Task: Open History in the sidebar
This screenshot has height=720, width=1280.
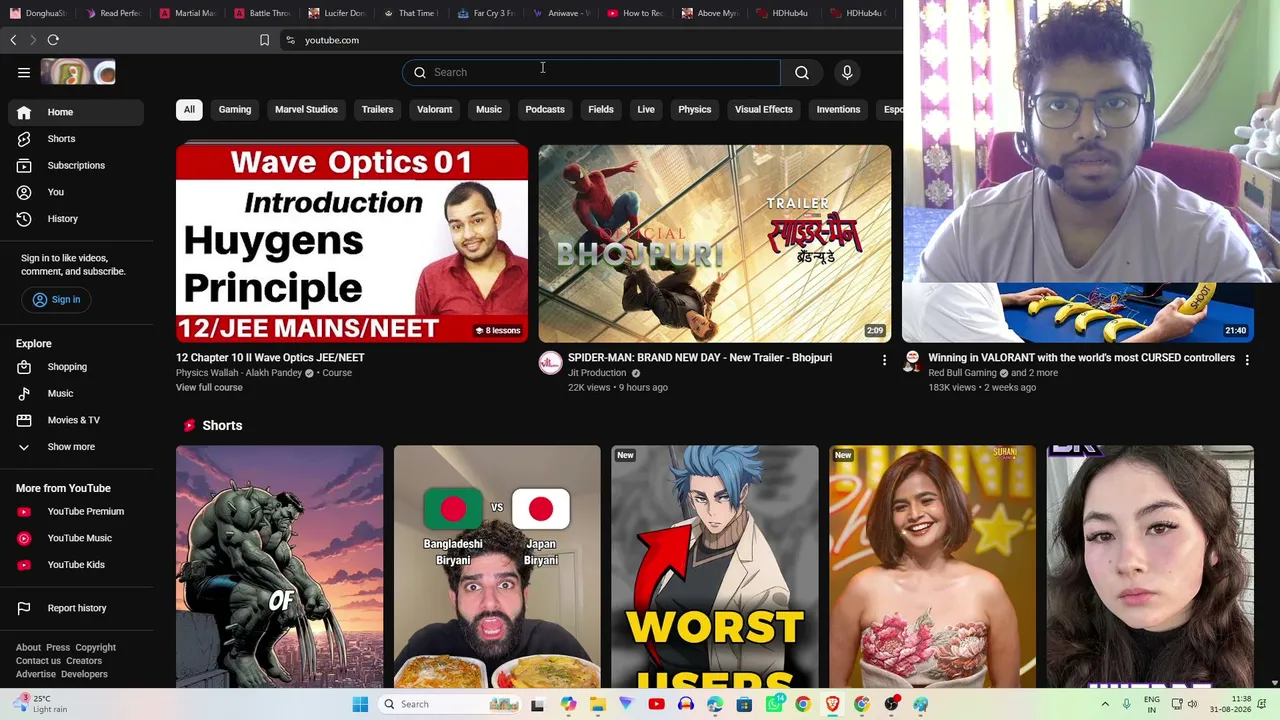Action: tap(76, 219)
